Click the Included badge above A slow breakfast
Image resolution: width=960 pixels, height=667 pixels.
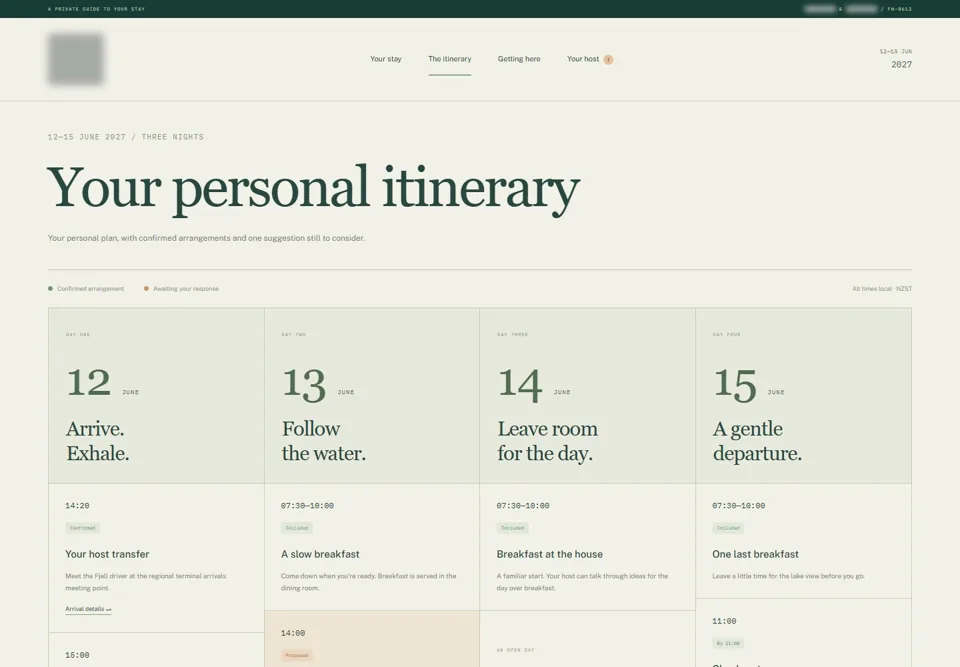(297, 528)
